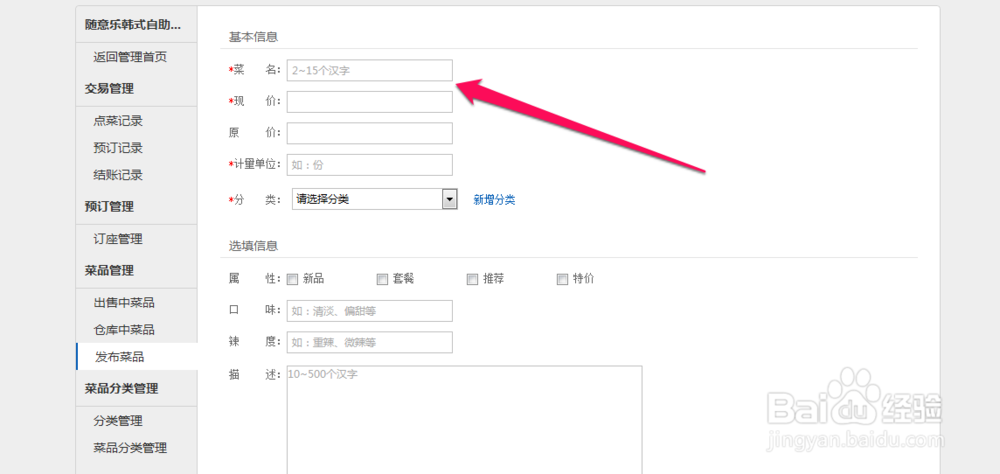
Task: Open 返回管理首页 in the sidebar
Action: (130, 57)
